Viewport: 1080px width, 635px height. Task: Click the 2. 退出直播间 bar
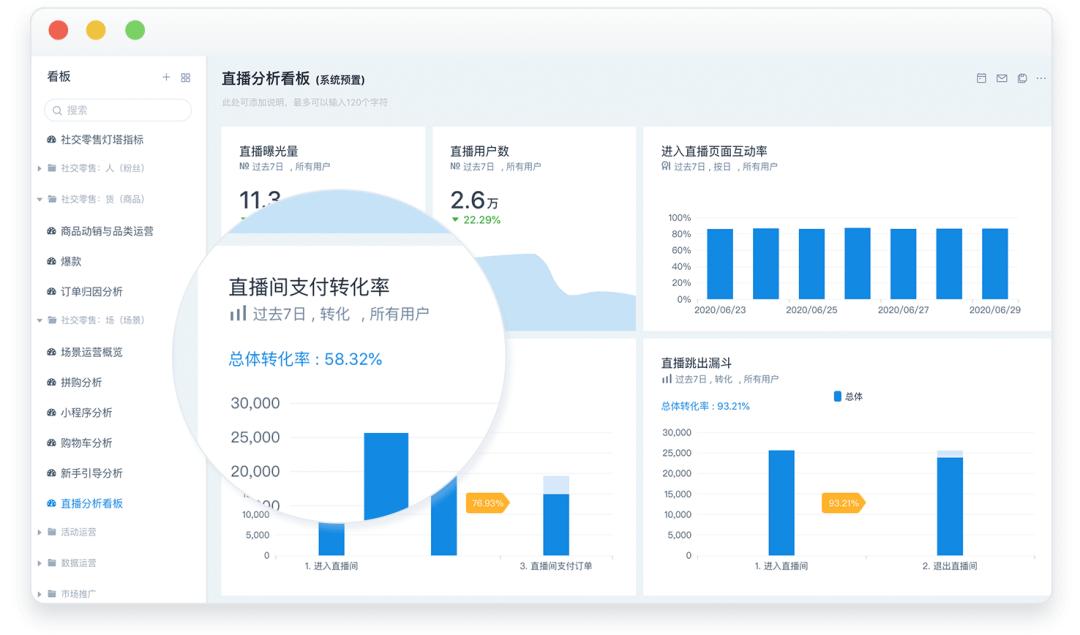coord(950,503)
